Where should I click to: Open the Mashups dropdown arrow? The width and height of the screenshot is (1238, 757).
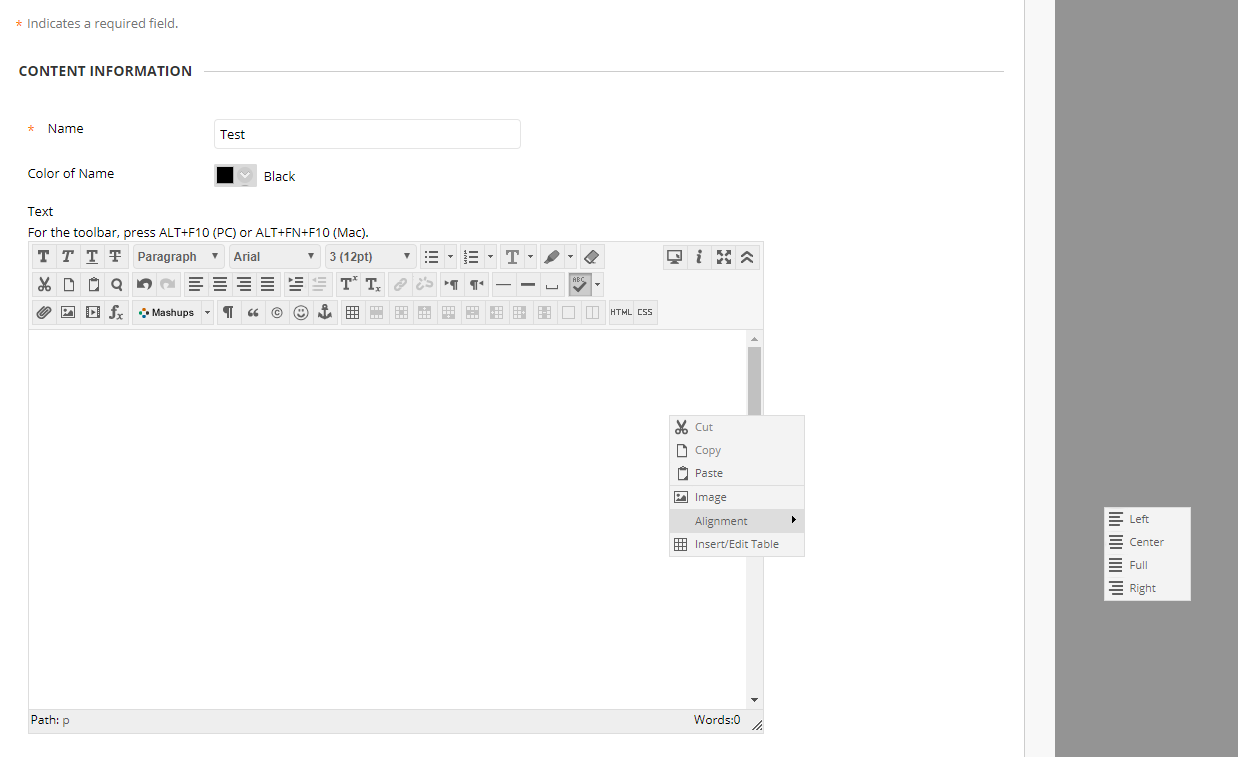click(x=208, y=312)
